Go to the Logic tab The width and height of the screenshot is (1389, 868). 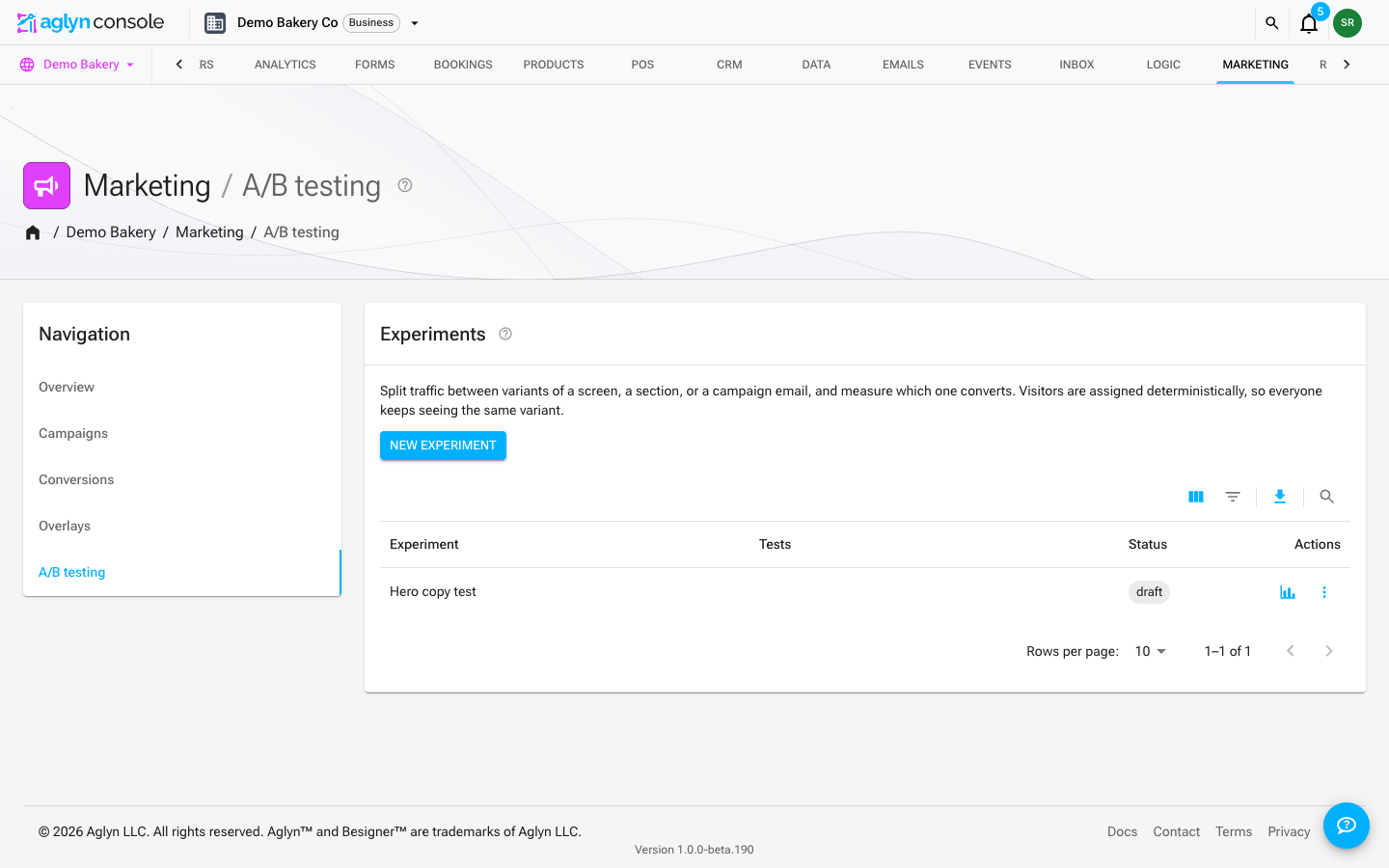click(x=1163, y=65)
